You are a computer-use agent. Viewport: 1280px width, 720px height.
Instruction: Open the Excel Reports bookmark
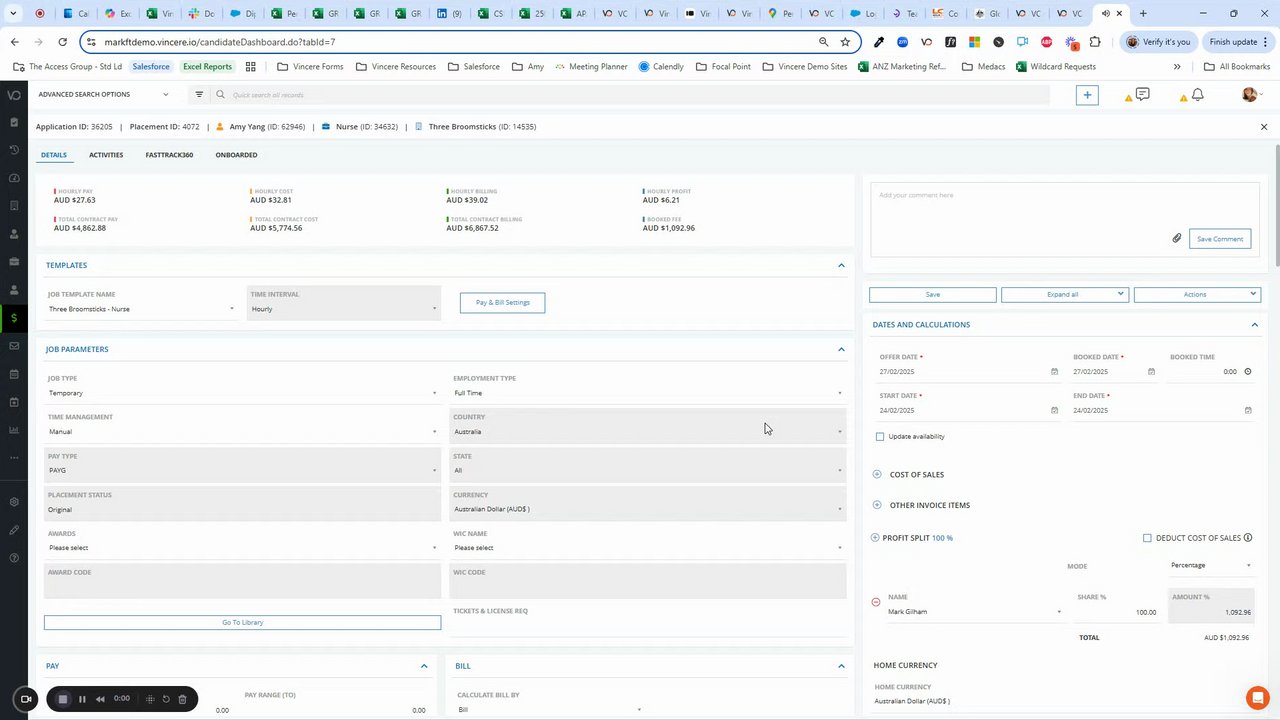click(207, 66)
